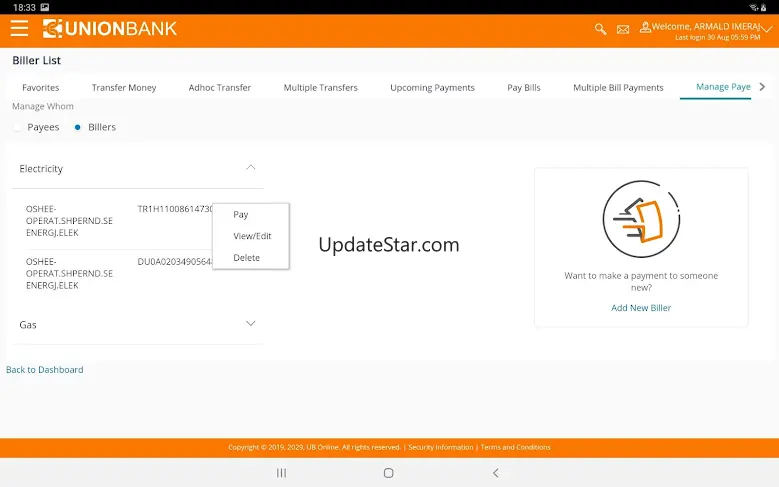This screenshot has height=487, width=779.
Task: Select the Manage Payees tab
Action: tap(723, 87)
